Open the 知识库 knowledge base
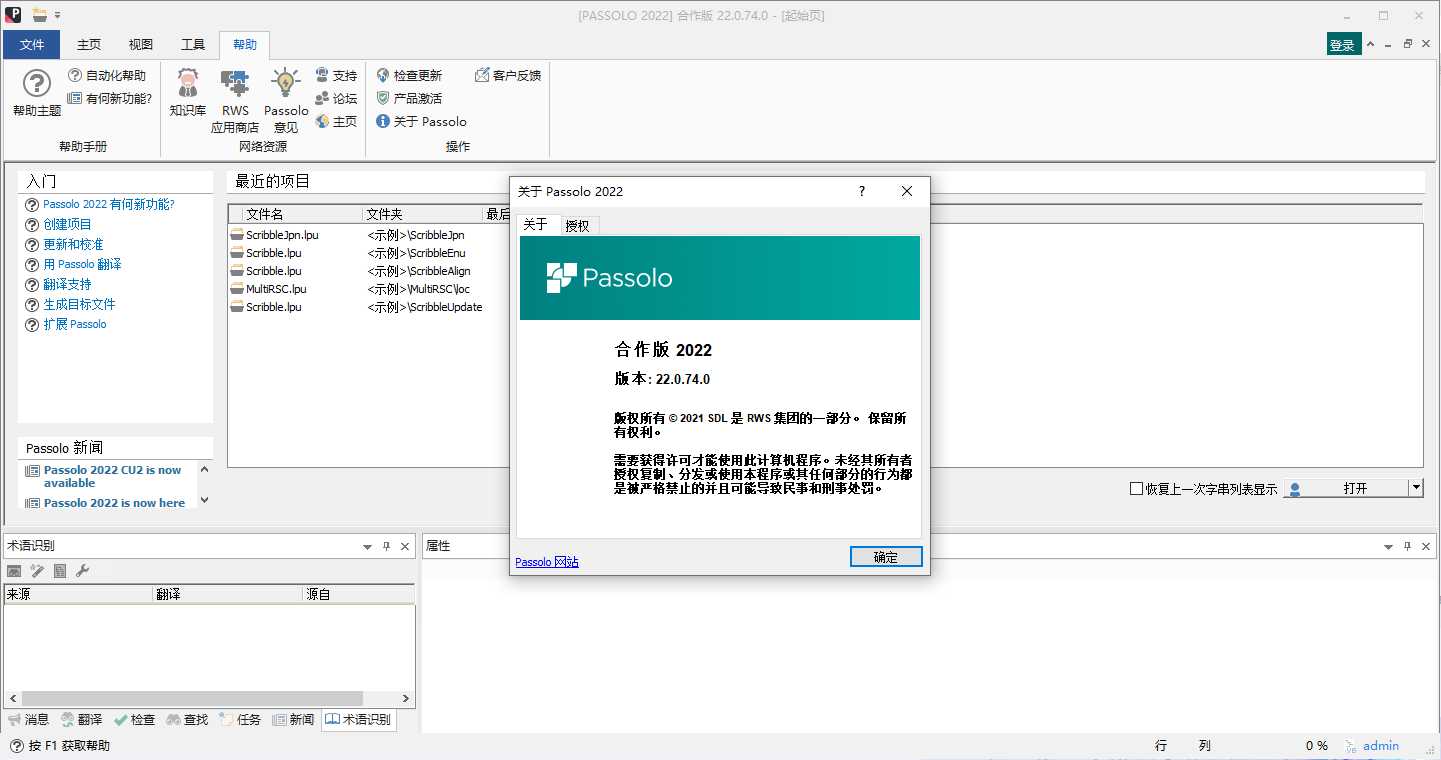The width and height of the screenshot is (1441, 760). click(x=187, y=93)
